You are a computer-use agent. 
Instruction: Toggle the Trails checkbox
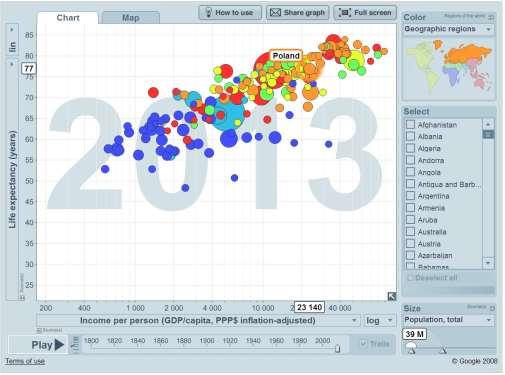point(364,344)
